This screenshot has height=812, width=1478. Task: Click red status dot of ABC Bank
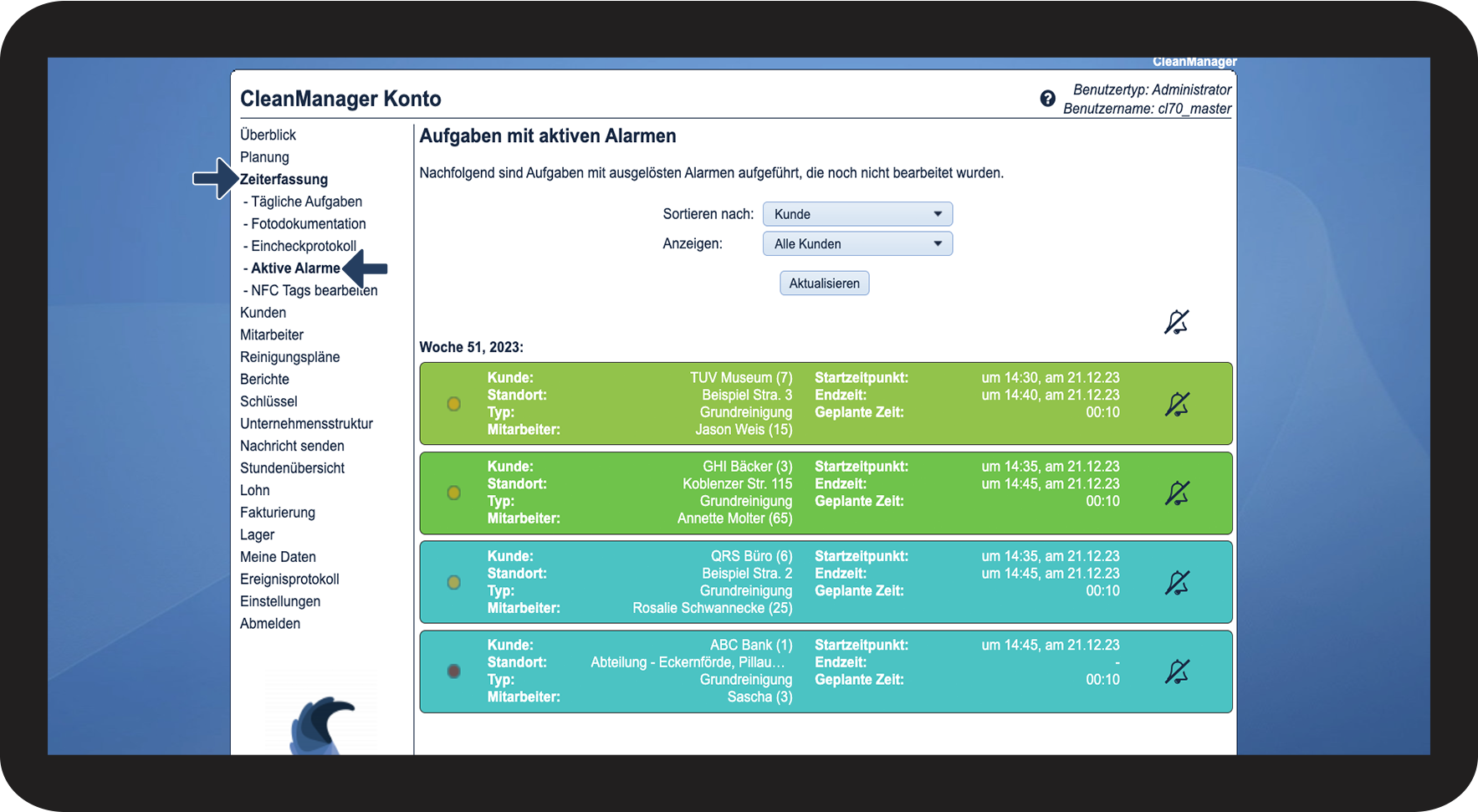coord(454,671)
